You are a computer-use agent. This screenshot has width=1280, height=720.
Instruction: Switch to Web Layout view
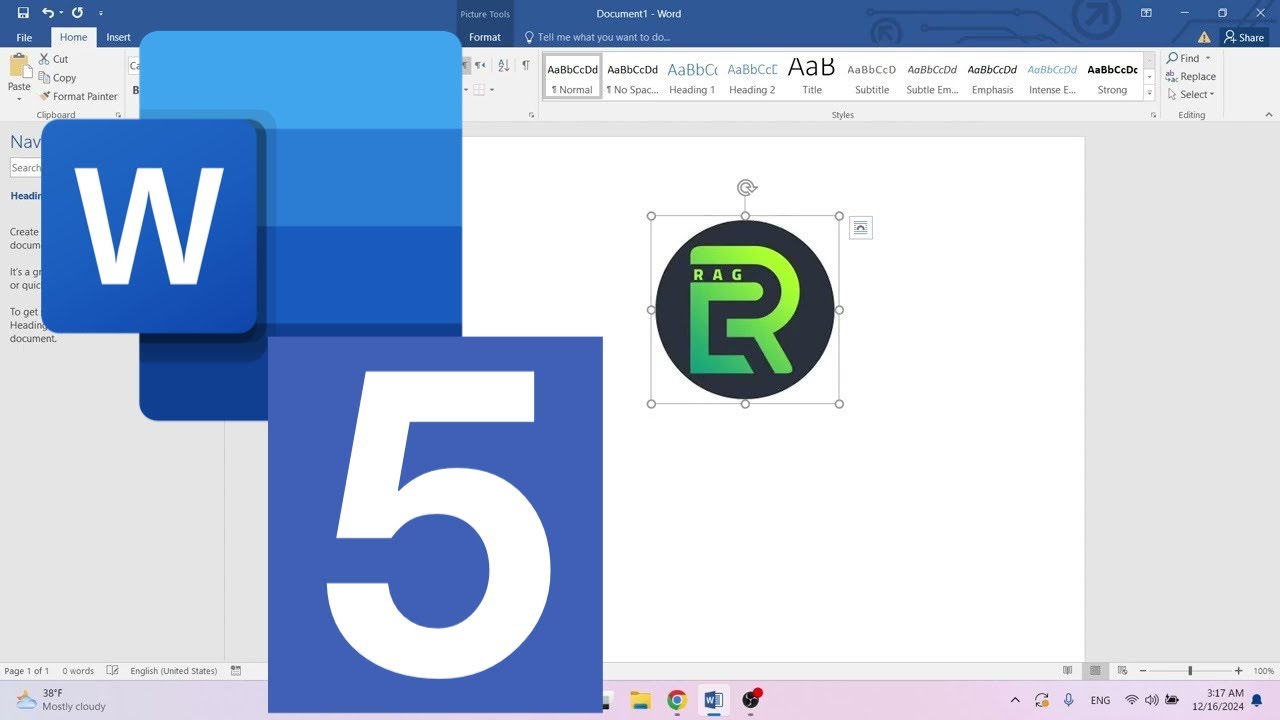[x=1122, y=671]
